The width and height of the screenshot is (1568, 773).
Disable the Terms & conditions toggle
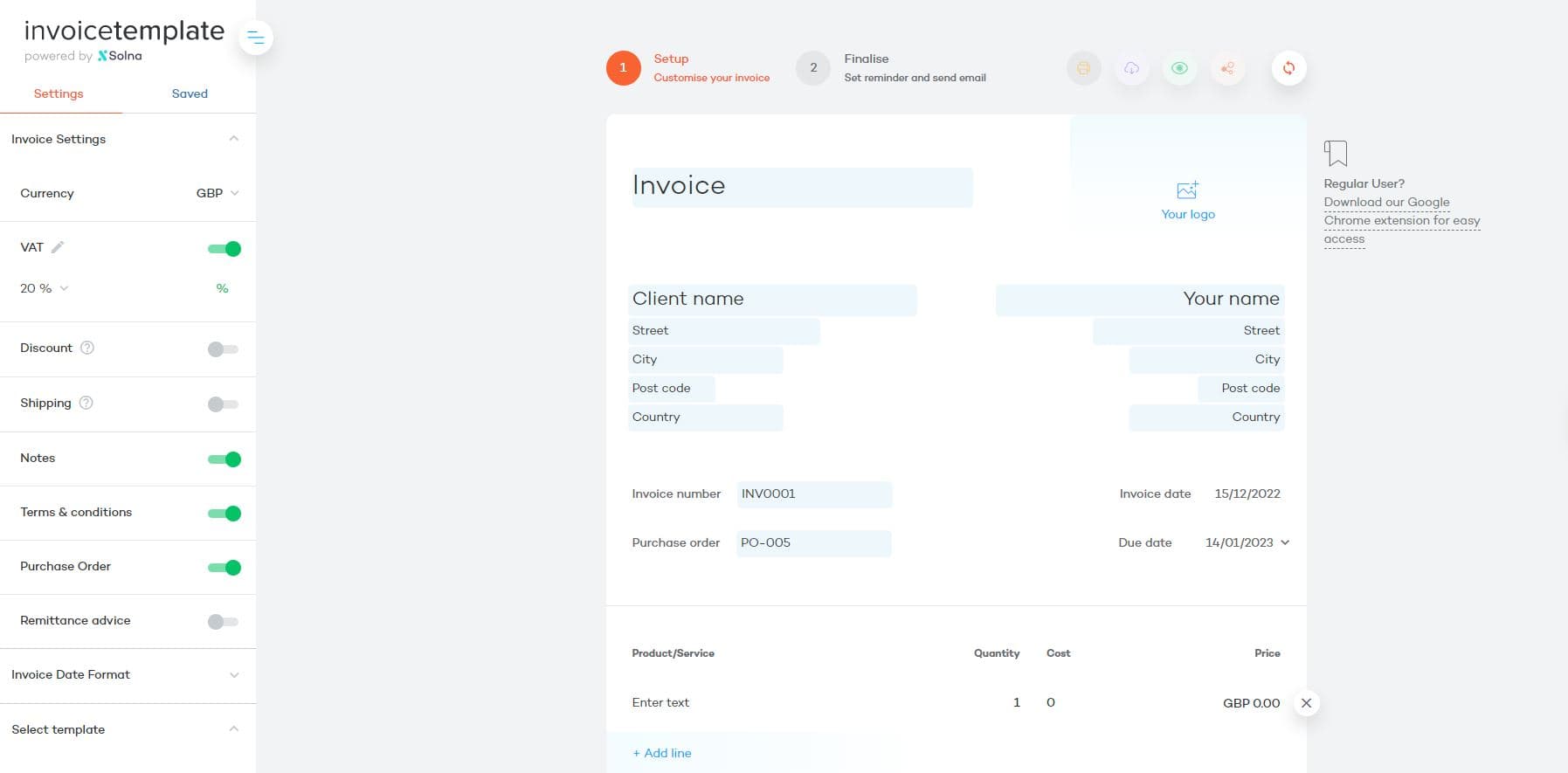[224, 514]
